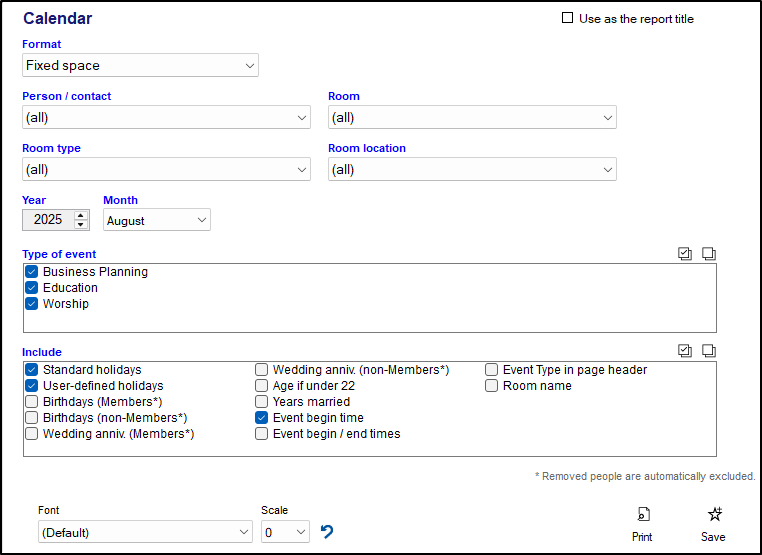Screen dimensions: 762x555
Task: Toggle Birthdays (Members*) checkbox
Action: click(32, 402)
